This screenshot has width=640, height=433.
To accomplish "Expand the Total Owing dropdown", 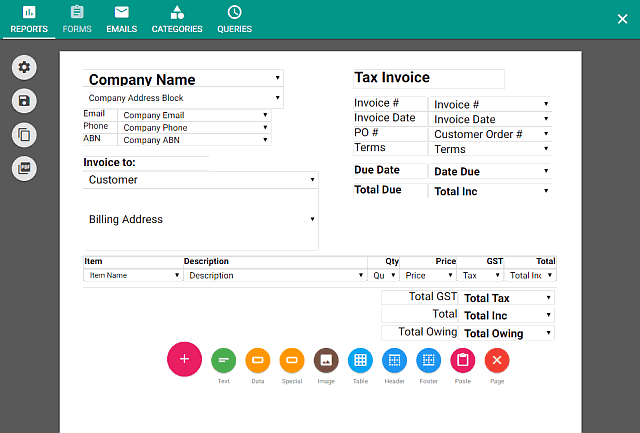I will (x=548, y=333).
